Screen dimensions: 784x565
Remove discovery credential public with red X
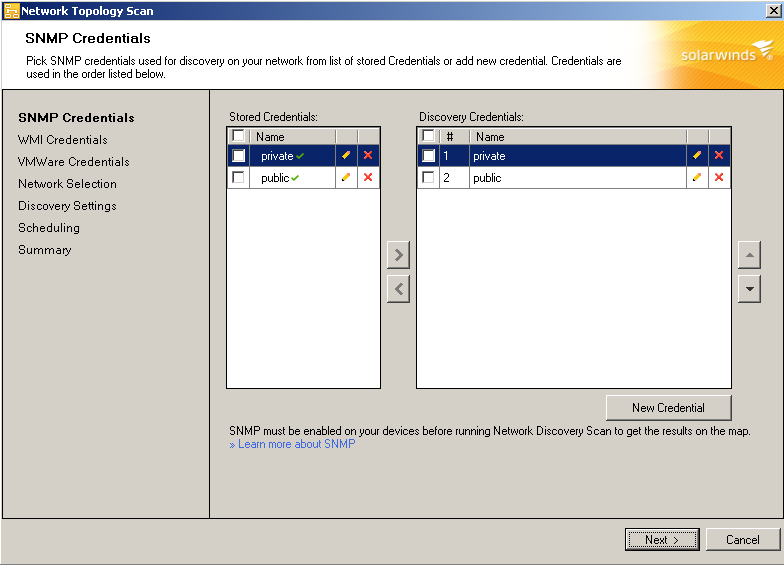coord(719,178)
